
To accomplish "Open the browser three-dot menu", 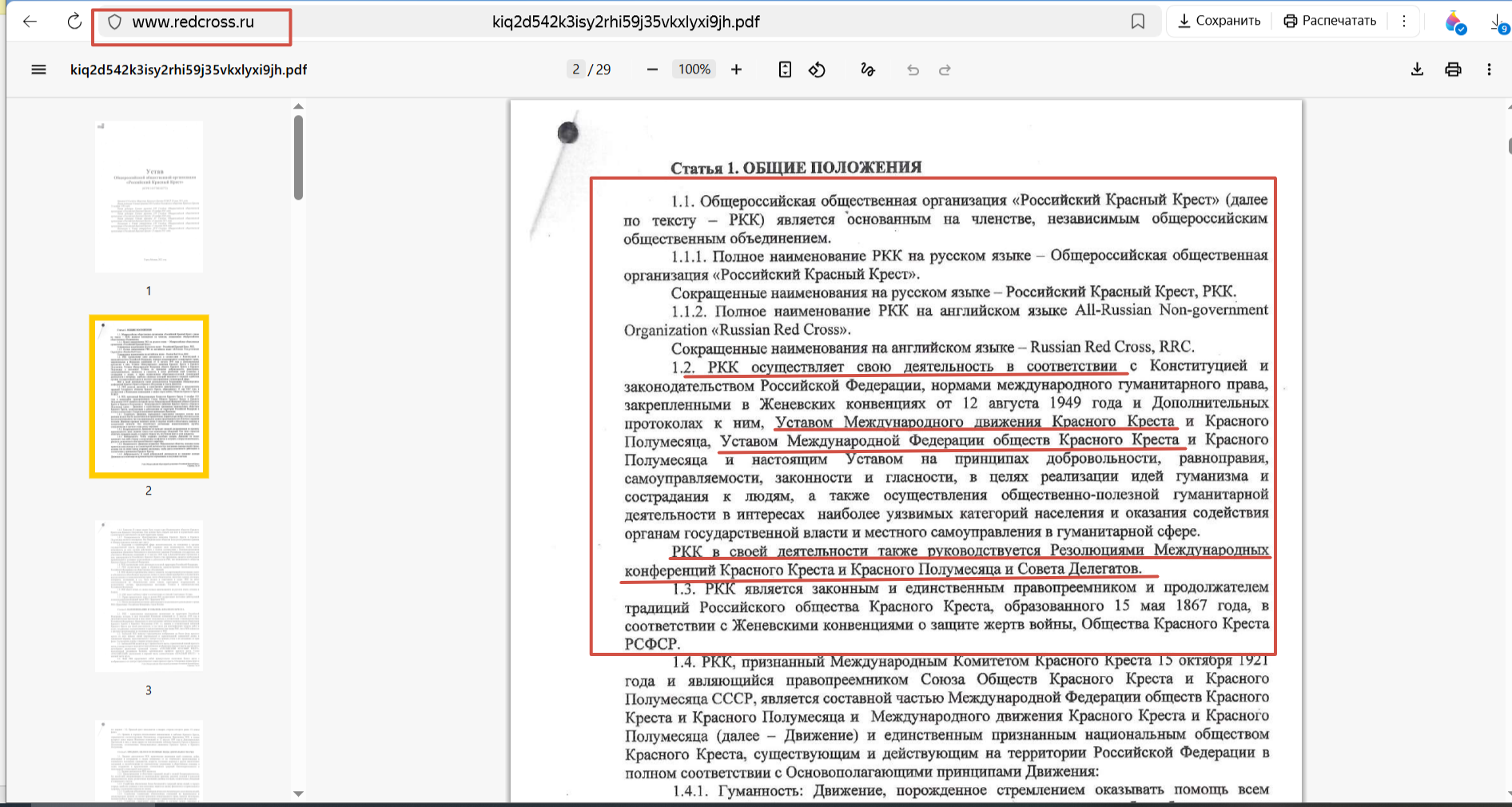I will click(1403, 22).
